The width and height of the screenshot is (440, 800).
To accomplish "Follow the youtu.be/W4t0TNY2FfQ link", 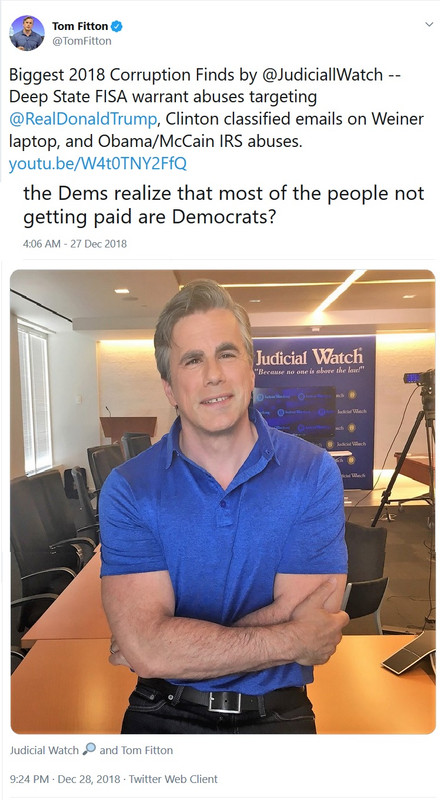I will click(97, 164).
